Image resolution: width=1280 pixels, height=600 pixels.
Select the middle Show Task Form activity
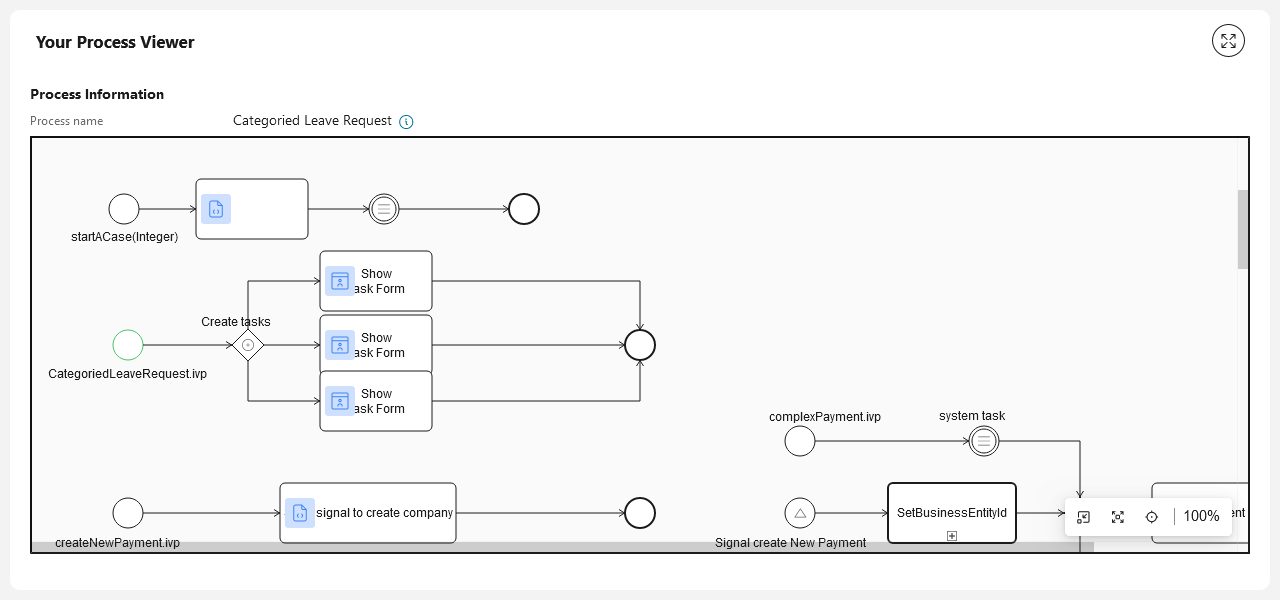(376, 343)
